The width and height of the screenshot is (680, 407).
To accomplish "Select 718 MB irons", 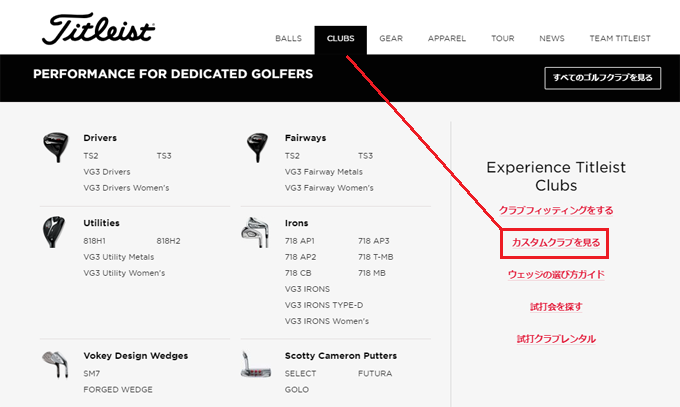I will [x=372, y=273].
